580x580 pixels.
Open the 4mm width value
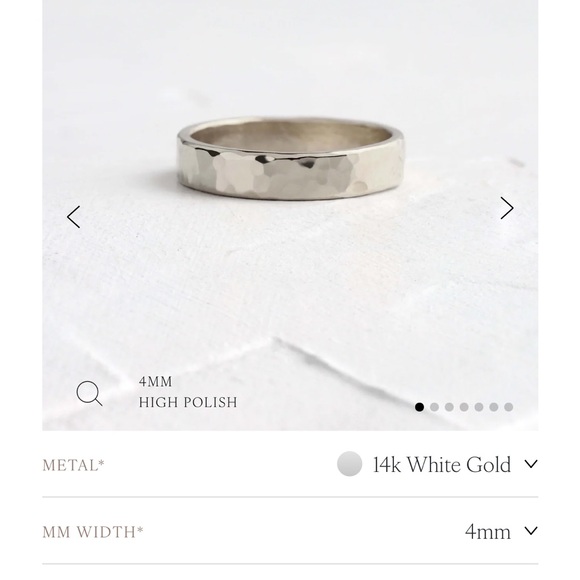[488, 532]
